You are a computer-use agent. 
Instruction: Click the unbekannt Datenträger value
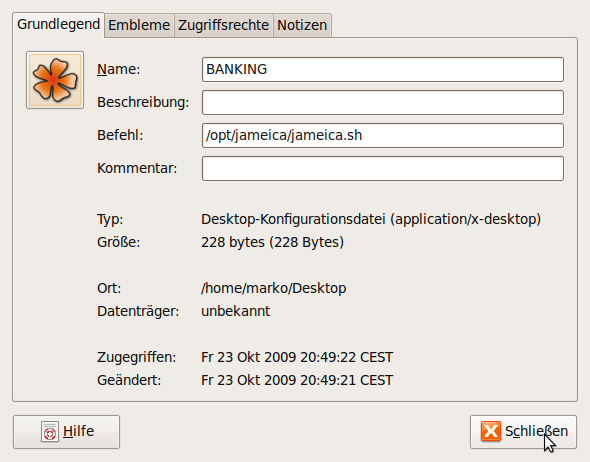coord(236,311)
